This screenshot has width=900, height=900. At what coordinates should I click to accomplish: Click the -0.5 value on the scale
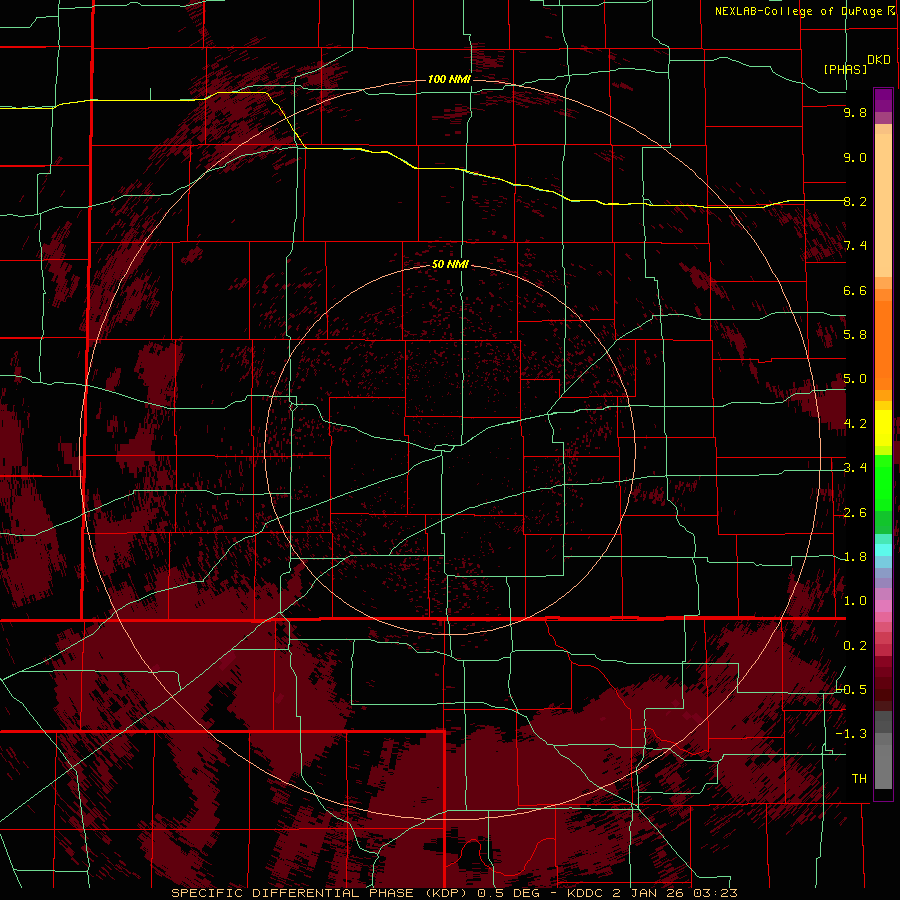[x=852, y=689]
